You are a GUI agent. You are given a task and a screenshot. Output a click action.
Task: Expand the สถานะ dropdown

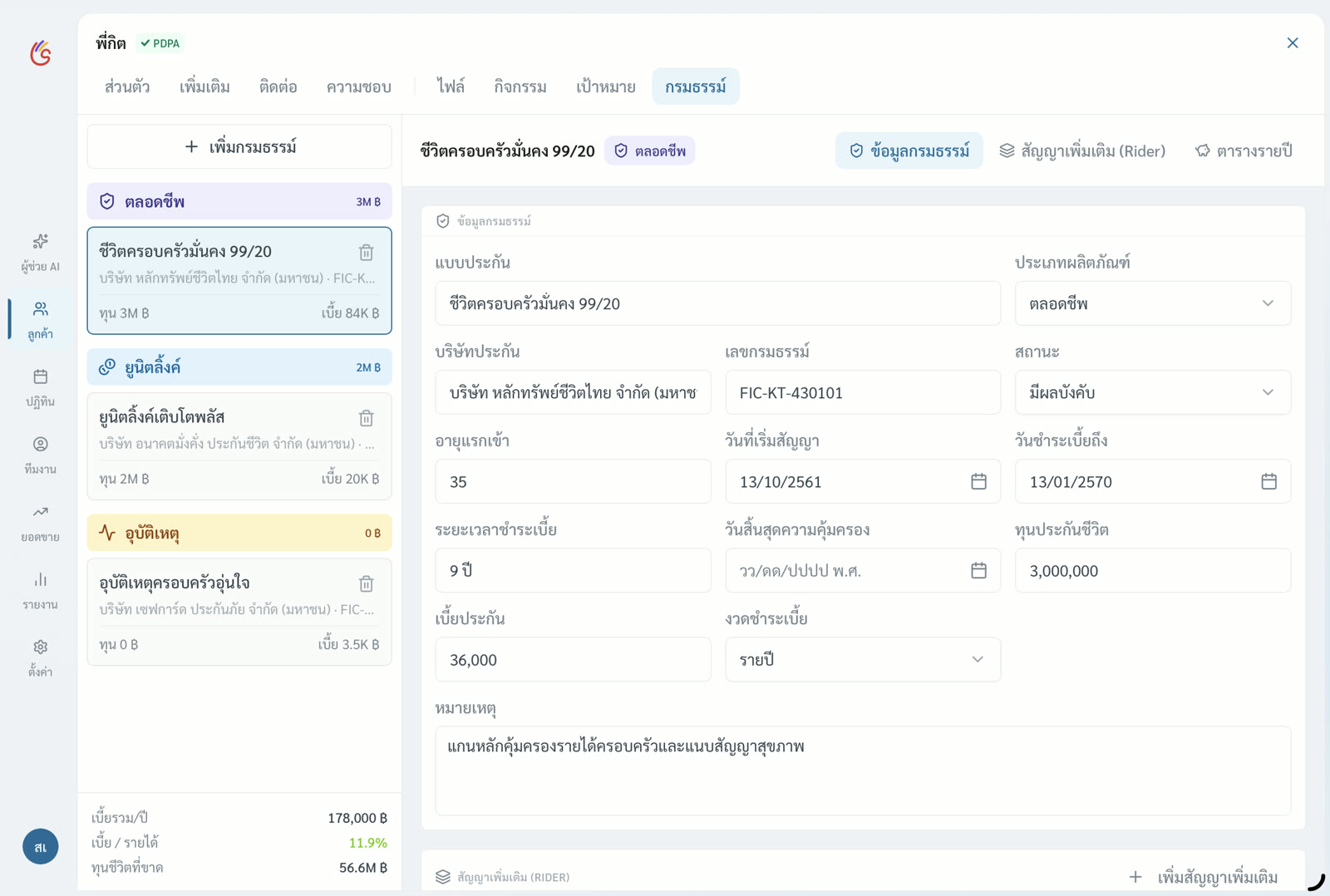(x=1152, y=392)
